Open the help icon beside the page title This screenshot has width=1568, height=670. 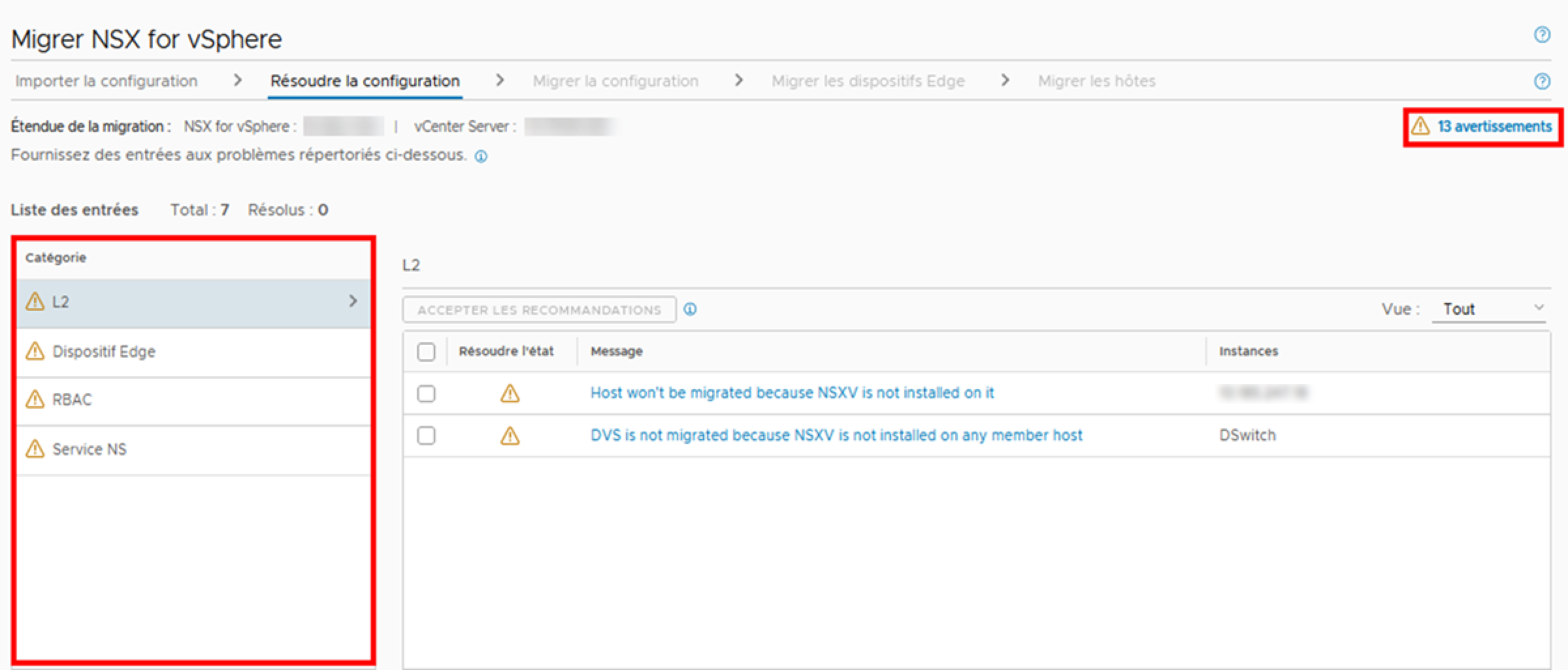click(x=1542, y=35)
